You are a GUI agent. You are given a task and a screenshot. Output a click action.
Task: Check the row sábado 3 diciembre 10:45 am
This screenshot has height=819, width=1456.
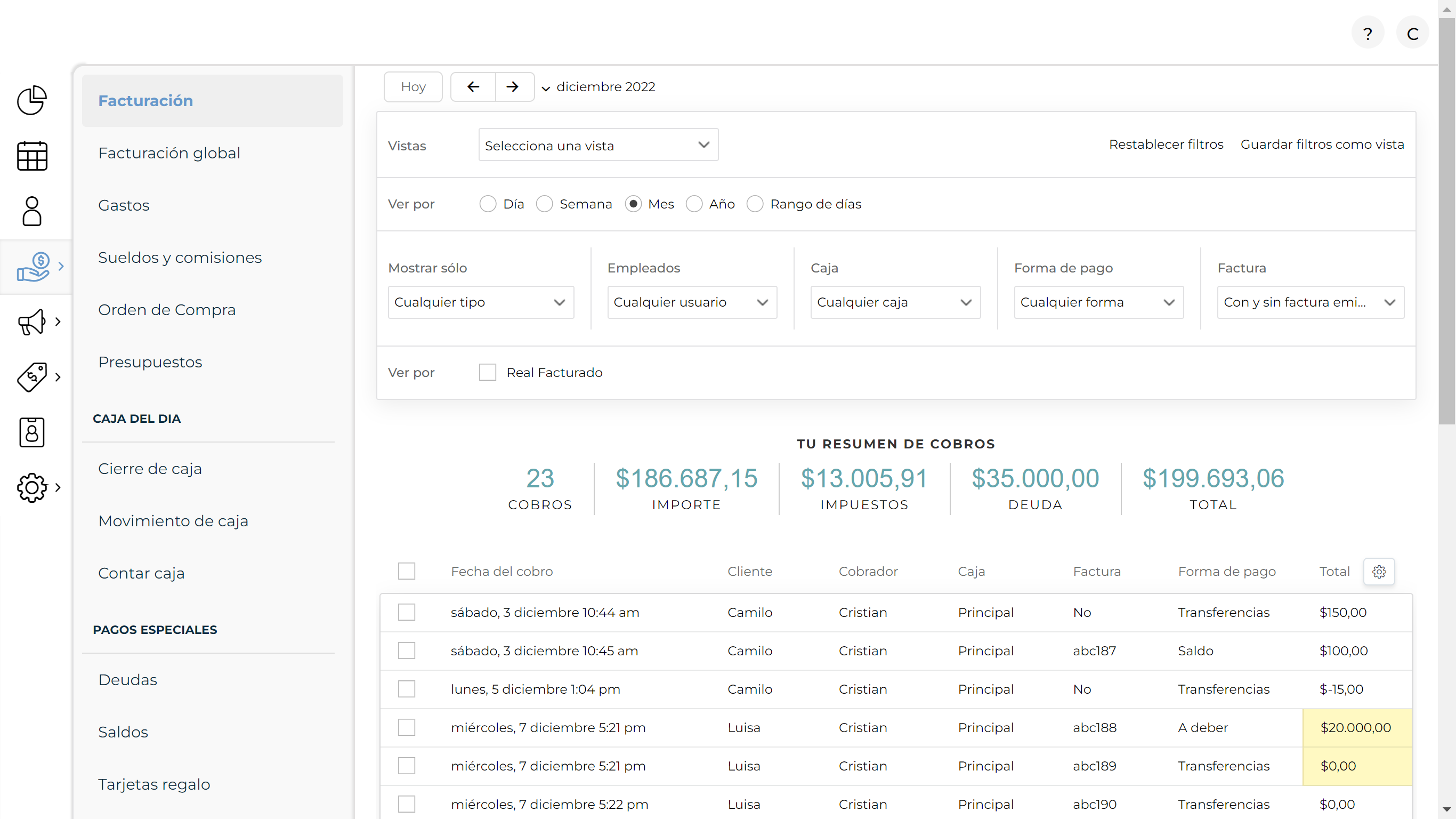(x=407, y=651)
